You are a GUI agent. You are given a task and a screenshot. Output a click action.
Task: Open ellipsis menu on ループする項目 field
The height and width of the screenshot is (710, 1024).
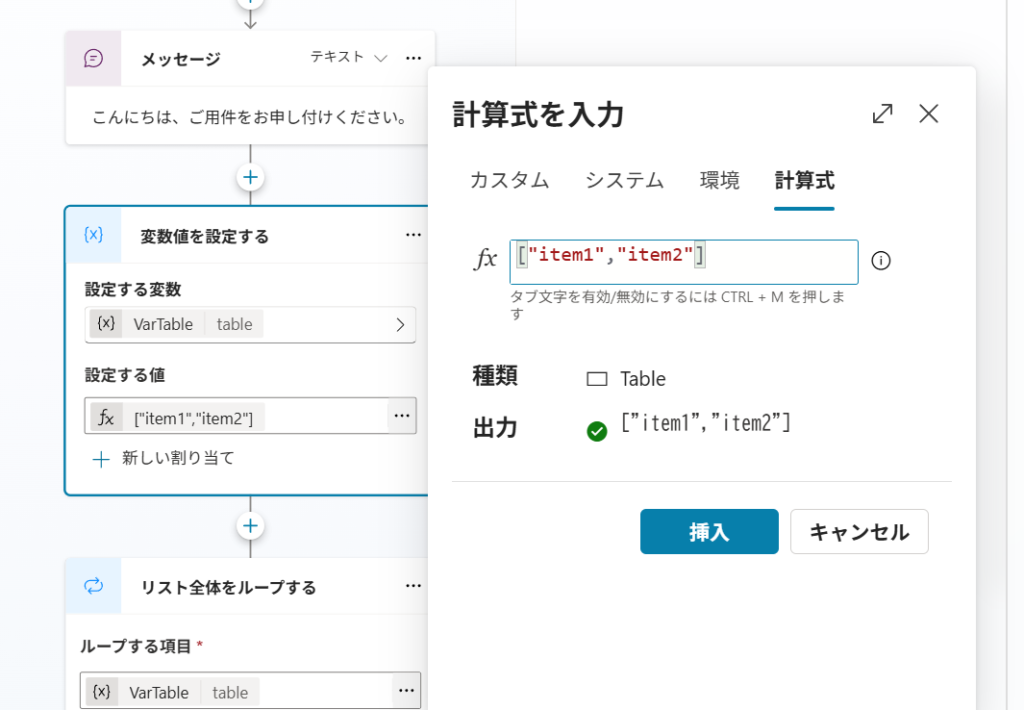pyautogui.click(x=405, y=691)
